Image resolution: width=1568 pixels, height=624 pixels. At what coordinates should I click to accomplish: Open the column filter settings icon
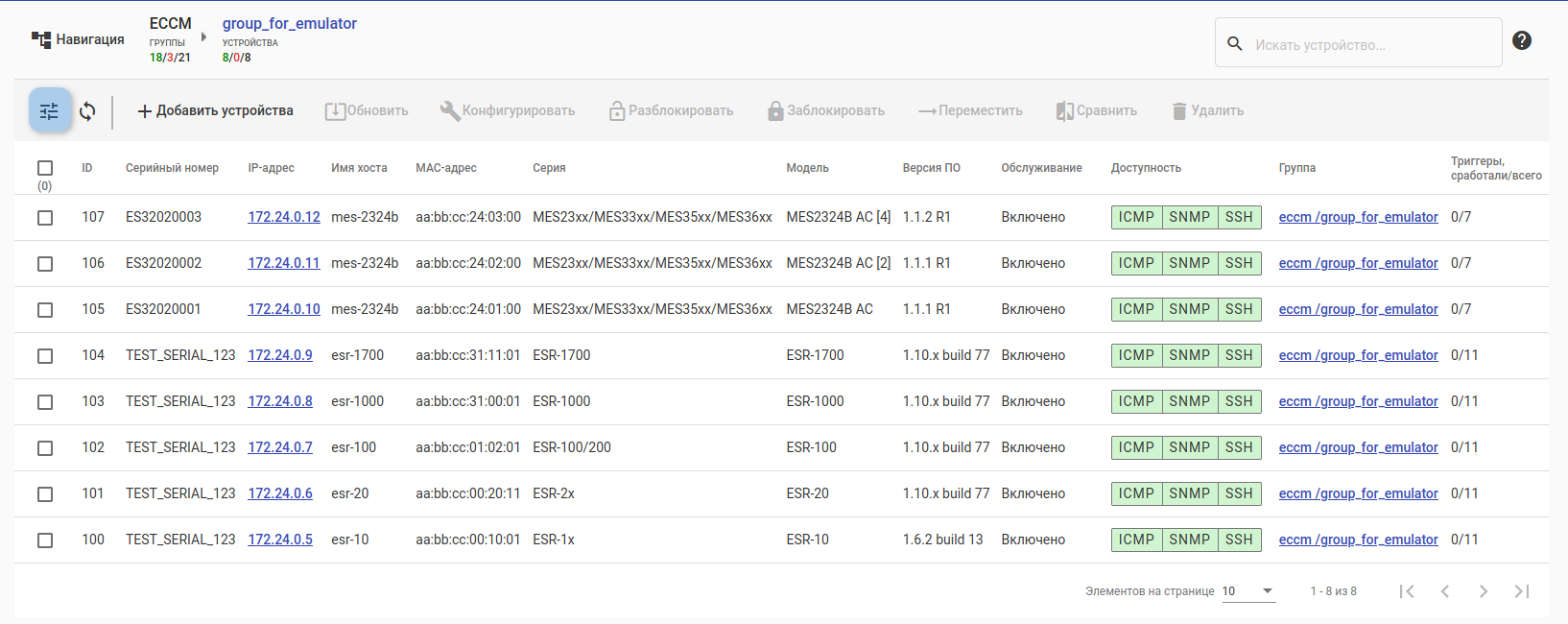50,110
